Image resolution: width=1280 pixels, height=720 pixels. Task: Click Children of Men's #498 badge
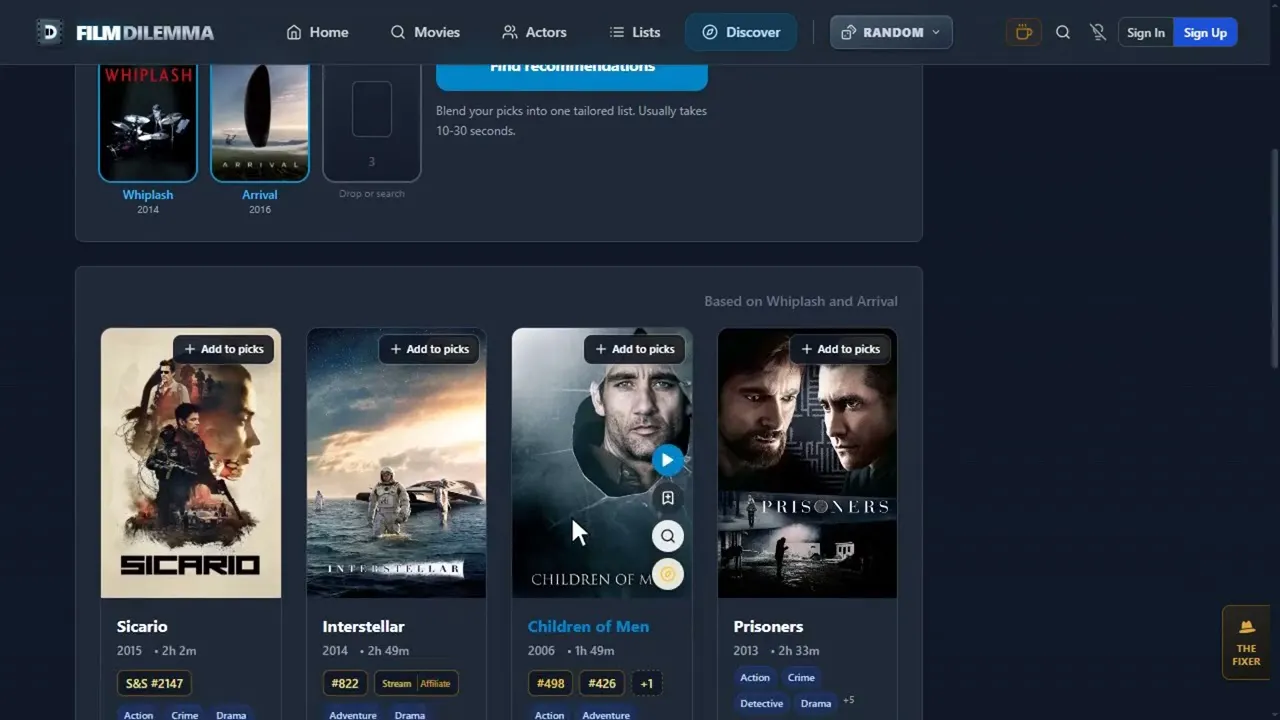click(x=550, y=684)
